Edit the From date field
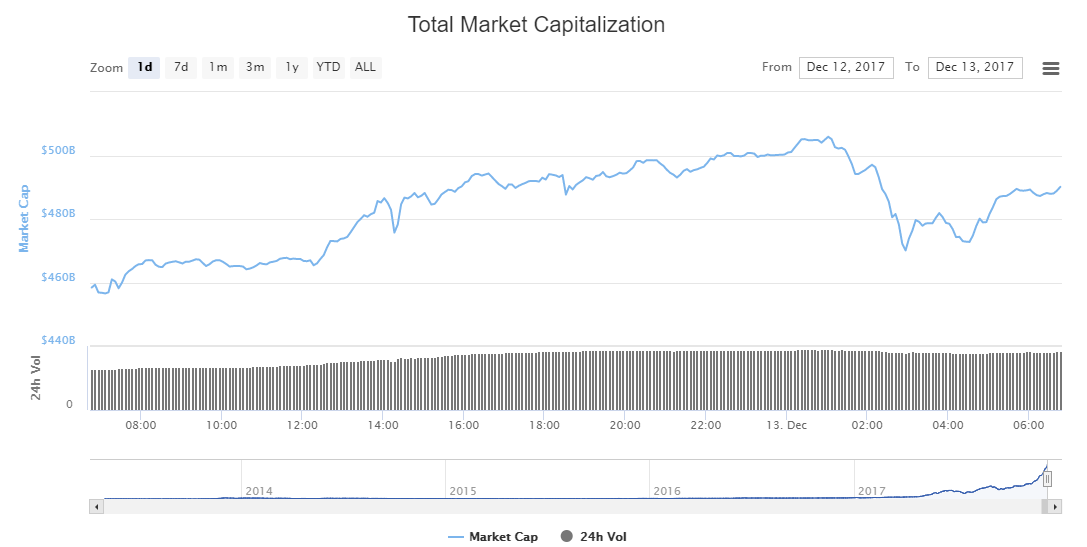 pyautogui.click(x=846, y=67)
